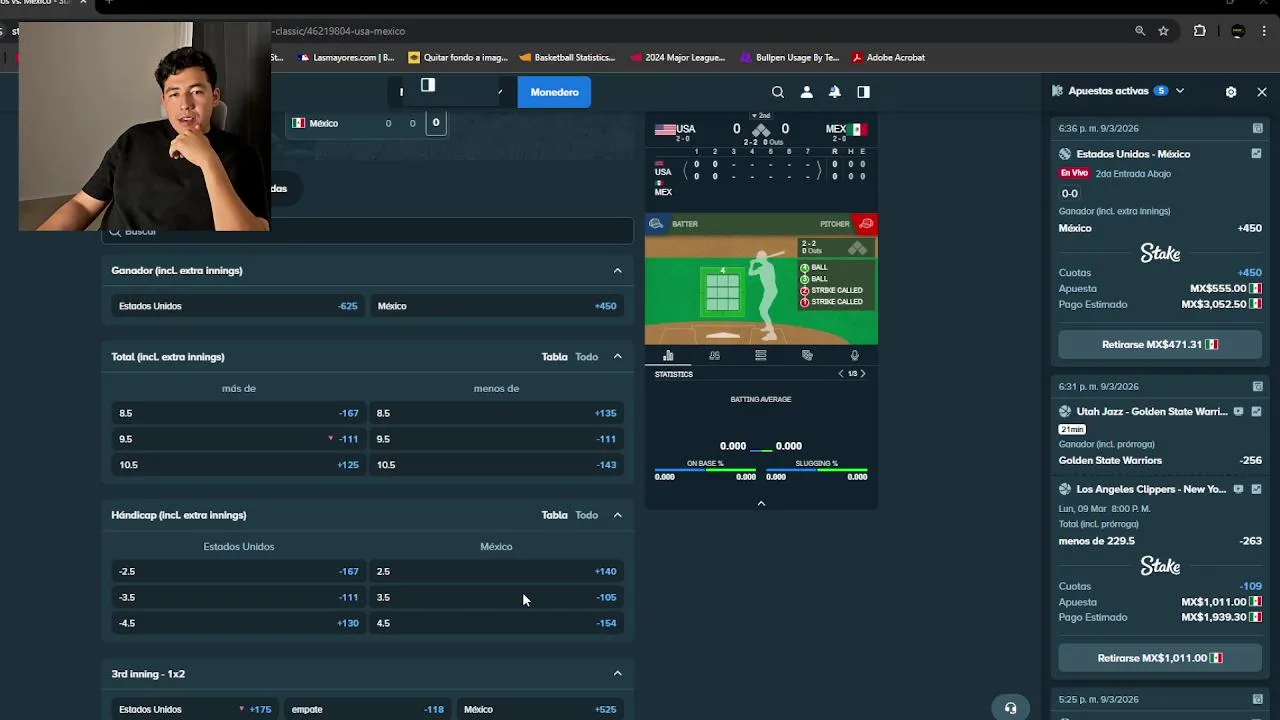Bookmark this page with star icon
The width and height of the screenshot is (1280, 720).
tap(1163, 31)
